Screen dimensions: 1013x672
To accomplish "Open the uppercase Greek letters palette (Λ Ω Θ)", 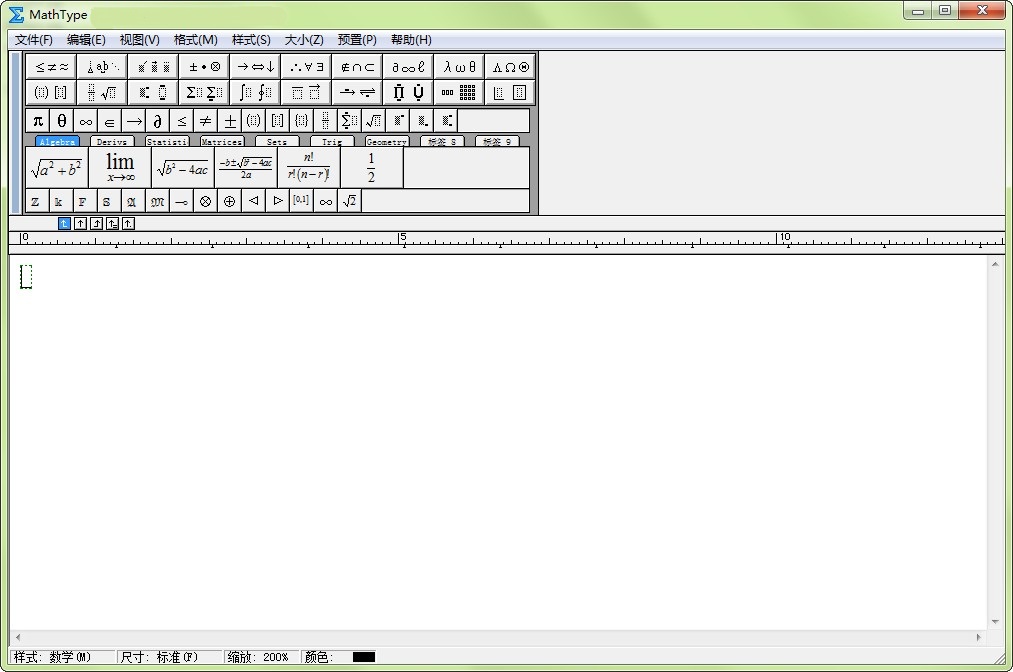I will (x=510, y=67).
